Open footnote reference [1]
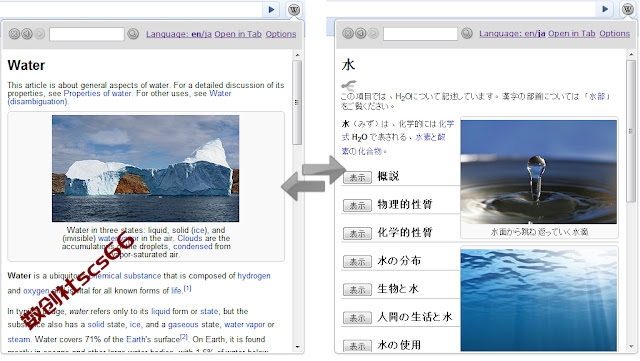Screen dimensions: 640x361 [x=187, y=288]
